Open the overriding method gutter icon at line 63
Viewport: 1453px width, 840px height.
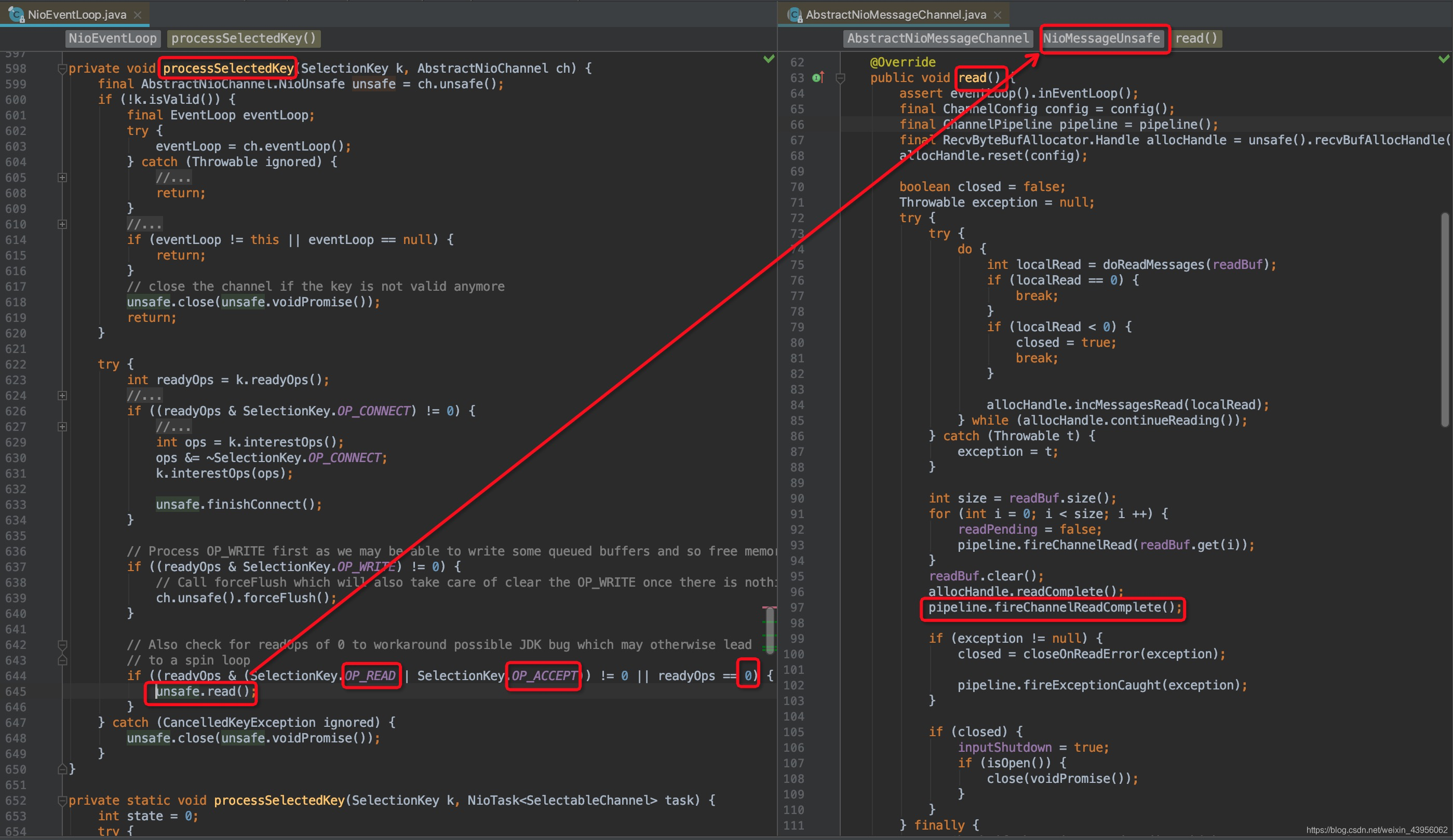817,77
